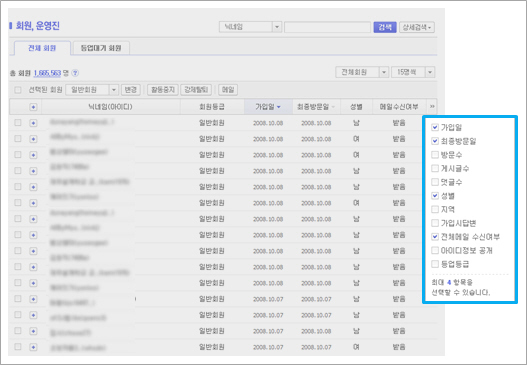Click the 최대 4 항목을 선택할 수 있습니다 note

tap(460, 287)
